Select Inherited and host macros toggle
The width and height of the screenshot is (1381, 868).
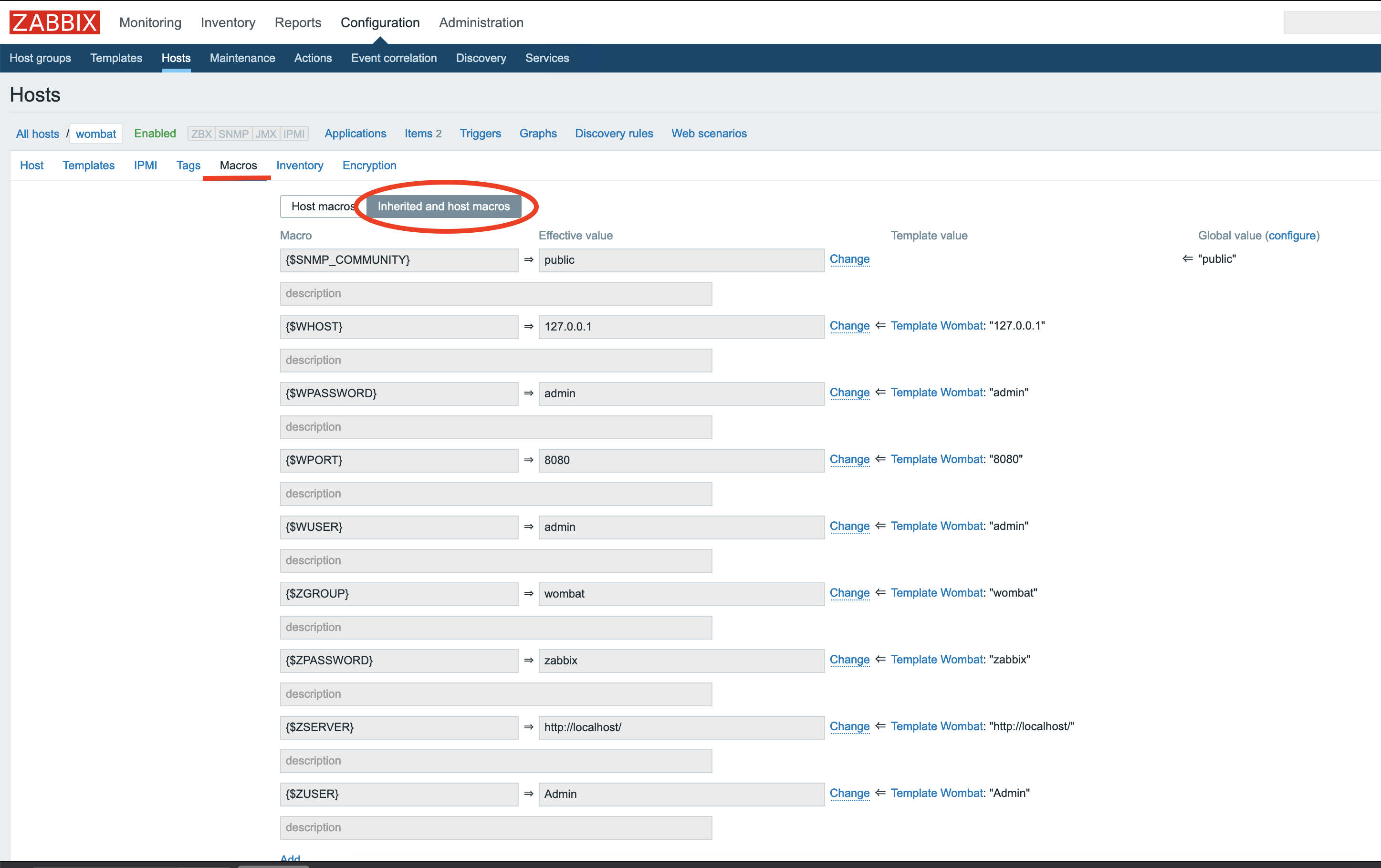tap(444, 207)
